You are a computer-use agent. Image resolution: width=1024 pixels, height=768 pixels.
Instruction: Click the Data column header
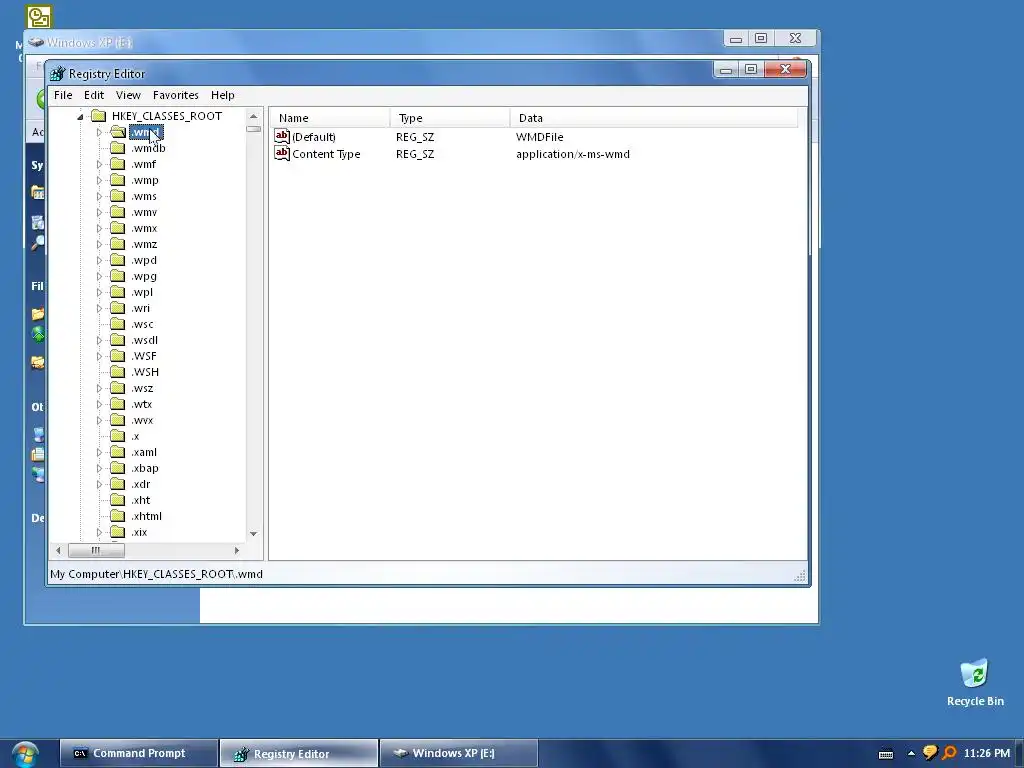click(654, 118)
